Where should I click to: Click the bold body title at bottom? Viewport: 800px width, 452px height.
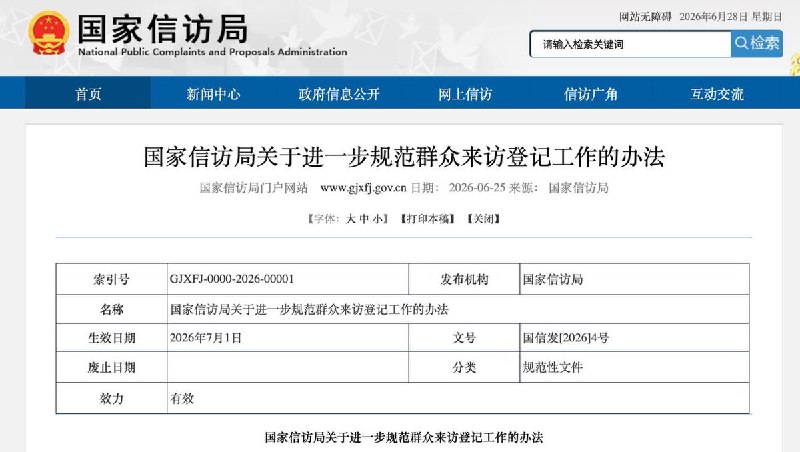(404, 437)
